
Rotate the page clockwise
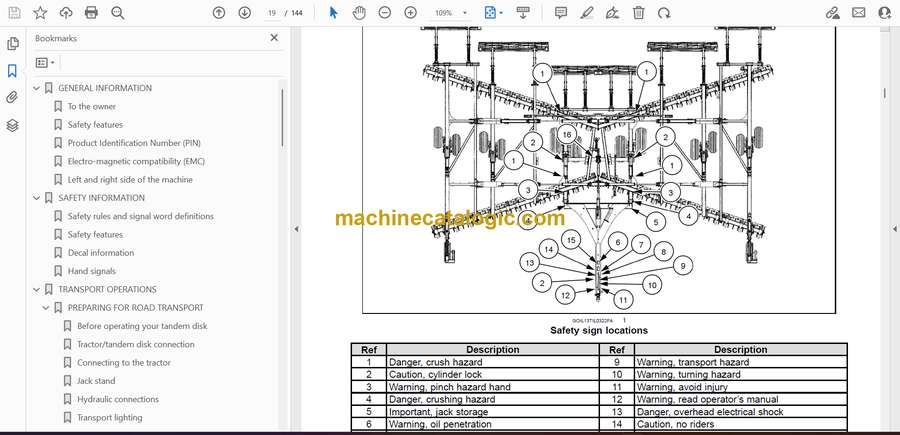pyautogui.click(x=664, y=13)
